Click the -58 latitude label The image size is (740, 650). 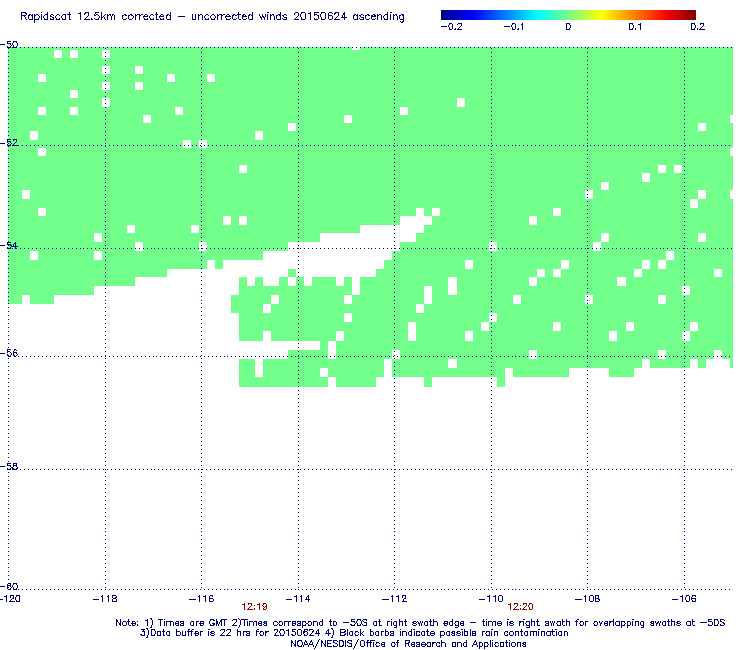pos(9,466)
